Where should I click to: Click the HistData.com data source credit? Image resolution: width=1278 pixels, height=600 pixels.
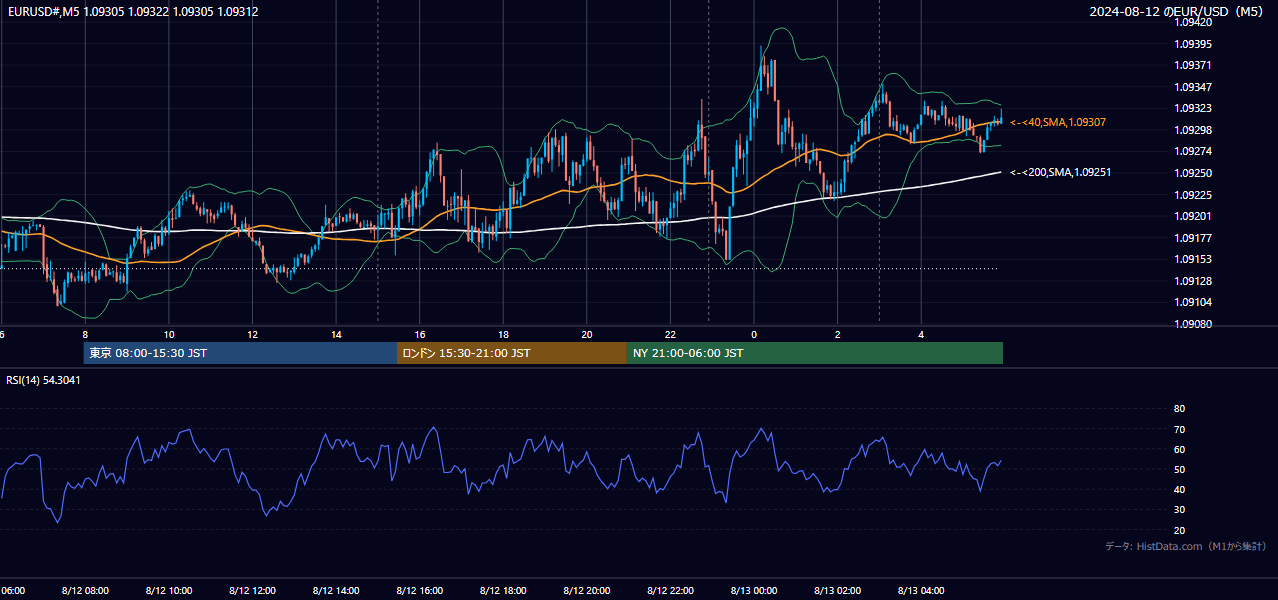[x=1185, y=546]
